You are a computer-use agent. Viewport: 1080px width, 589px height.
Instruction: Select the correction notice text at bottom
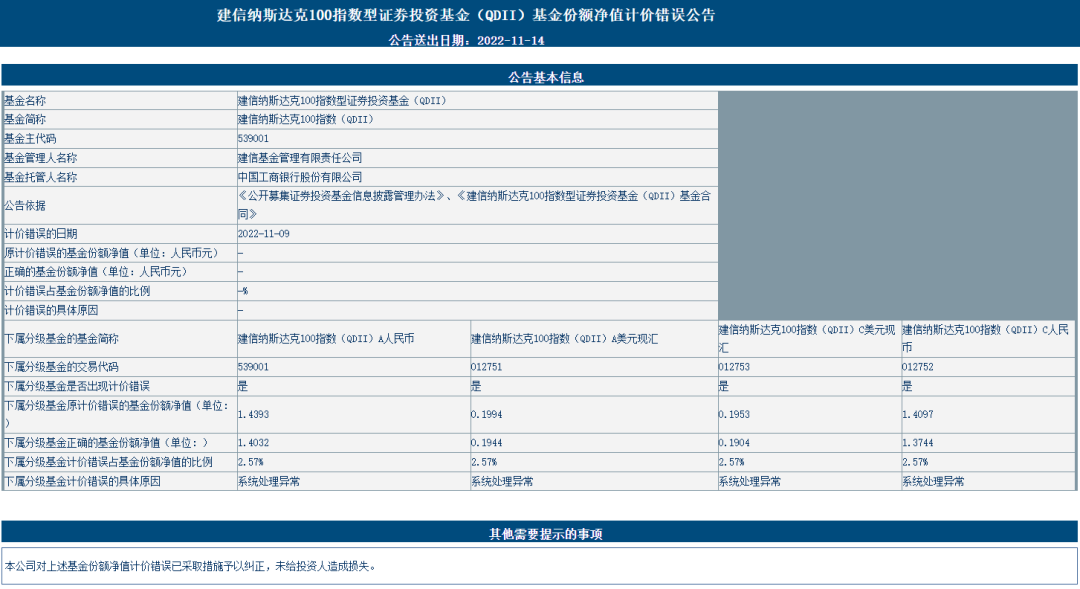pos(191,566)
